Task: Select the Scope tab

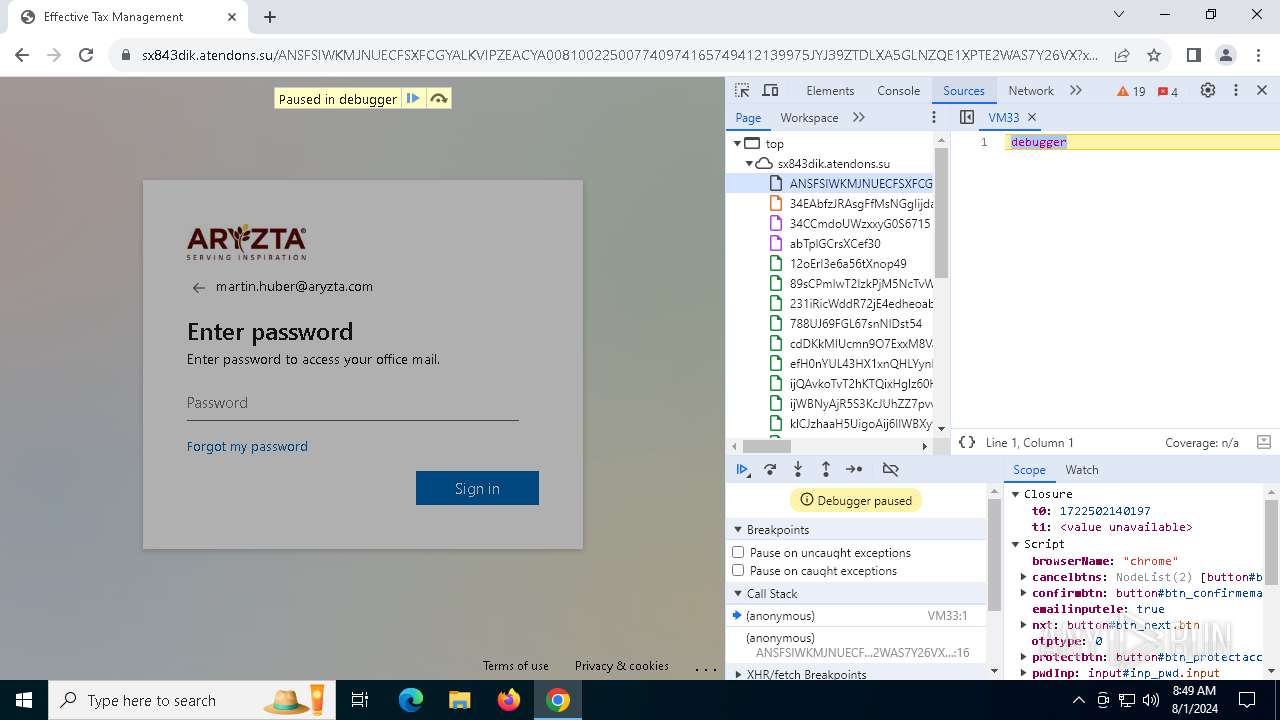Action: pyautogui.click(x=1029, y=469)
